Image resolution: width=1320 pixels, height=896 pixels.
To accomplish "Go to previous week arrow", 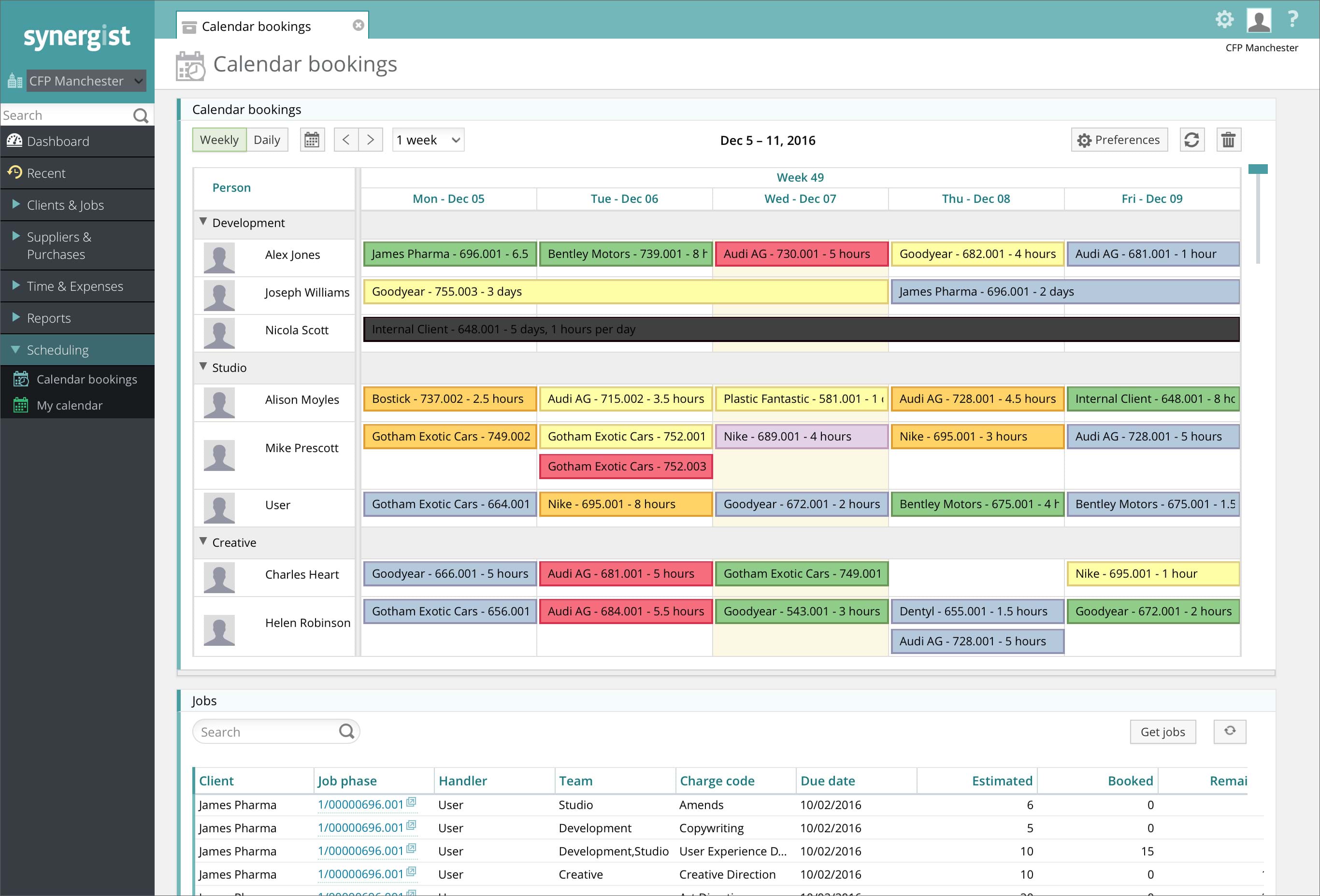I will pos(346,140).
